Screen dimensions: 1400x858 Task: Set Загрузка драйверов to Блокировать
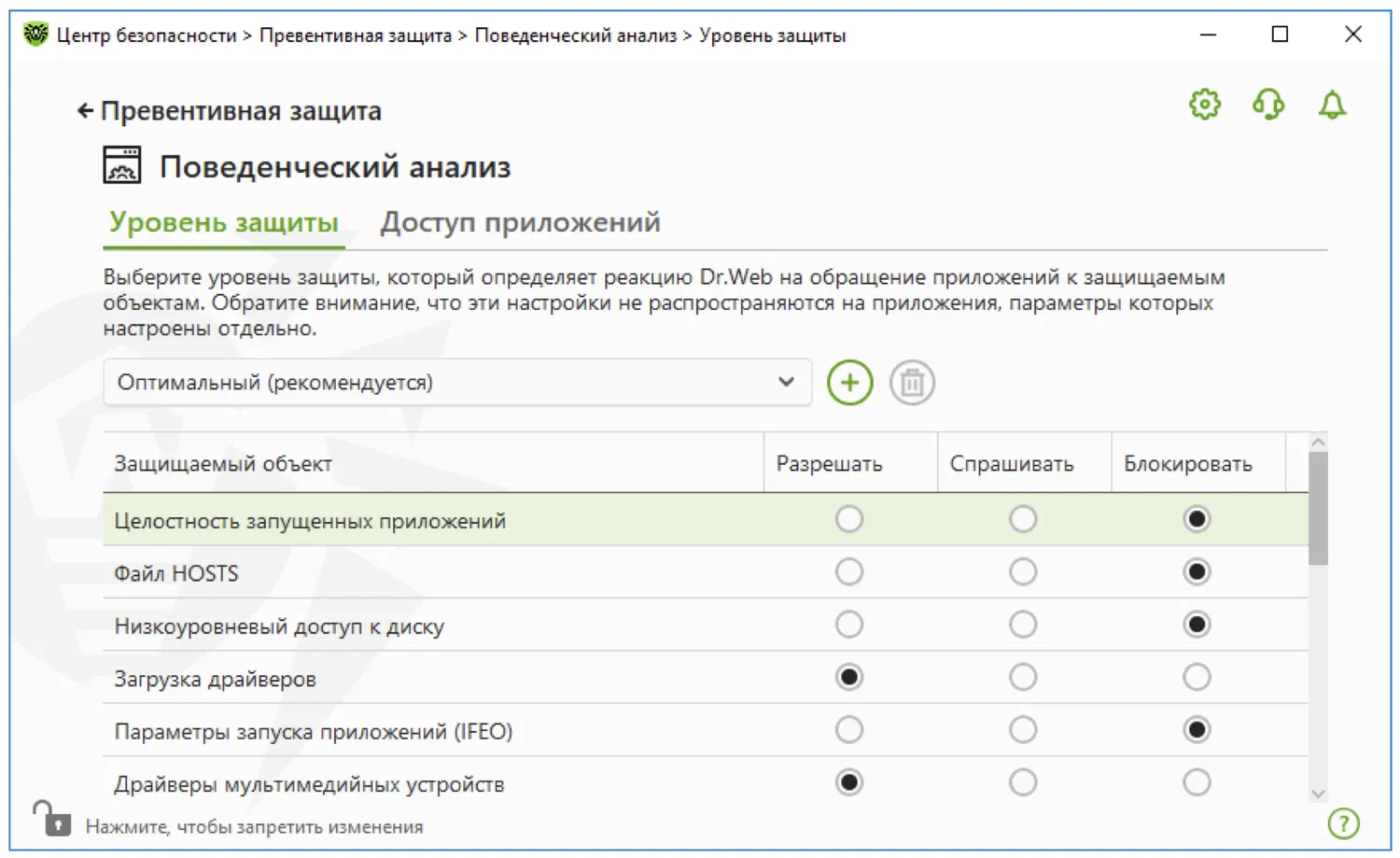pyautogui.click(x=1197, y=678)
